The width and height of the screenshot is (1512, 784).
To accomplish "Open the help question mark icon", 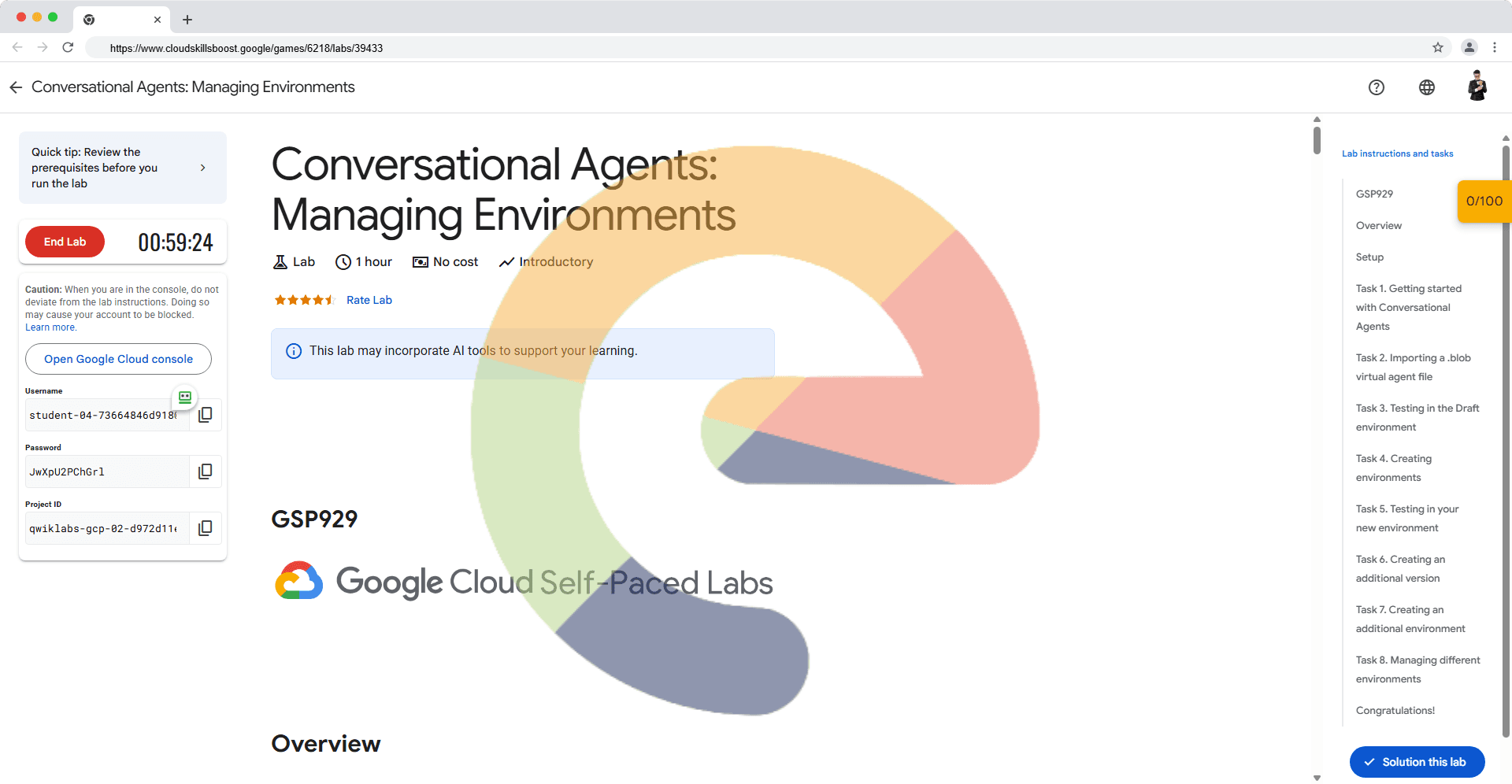I will coord(1376,87).
